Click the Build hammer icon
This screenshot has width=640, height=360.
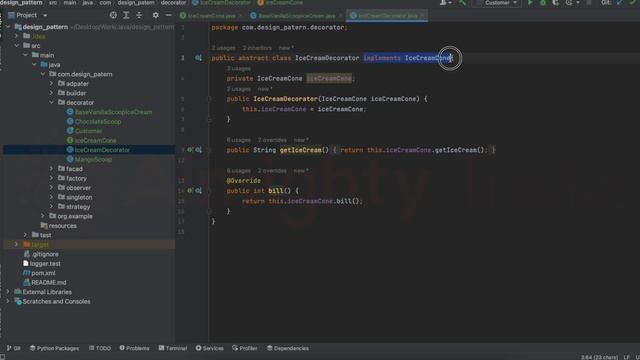pos(462,3)
